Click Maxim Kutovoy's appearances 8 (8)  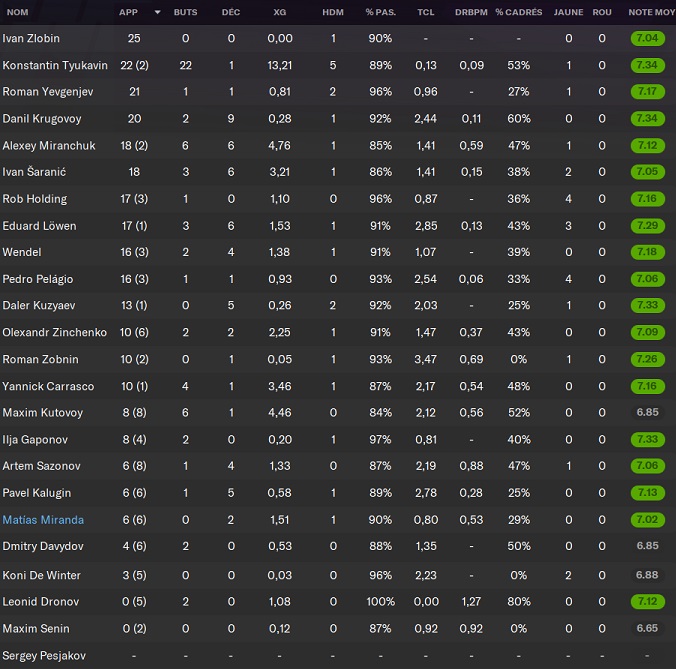pos(134,413)
